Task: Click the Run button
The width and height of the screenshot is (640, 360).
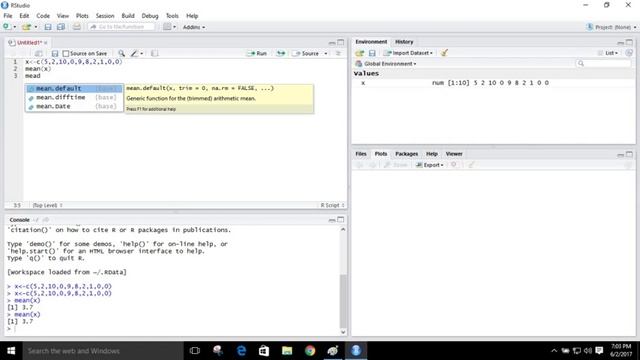Action: [x=257, y=53]
